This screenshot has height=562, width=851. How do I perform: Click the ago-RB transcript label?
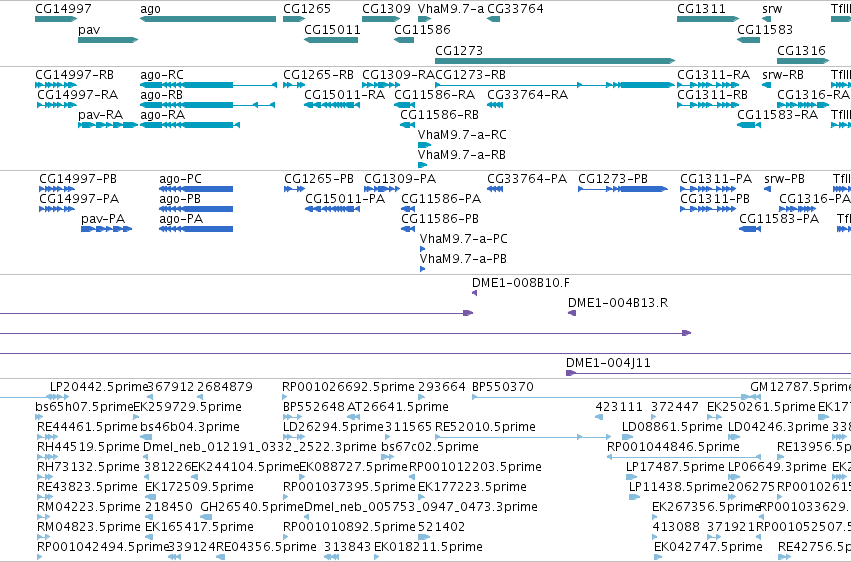pyautogui.click(x=161, y=95)
